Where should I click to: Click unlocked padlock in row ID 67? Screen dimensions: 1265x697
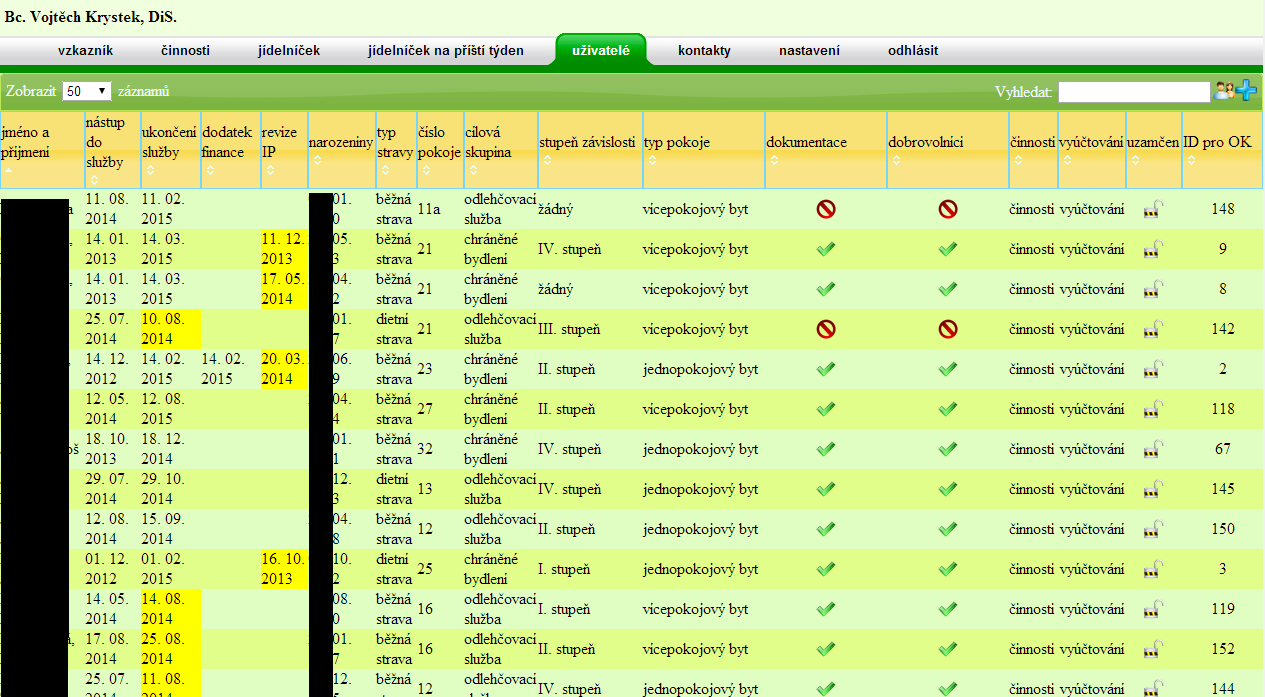[1153, 449]
